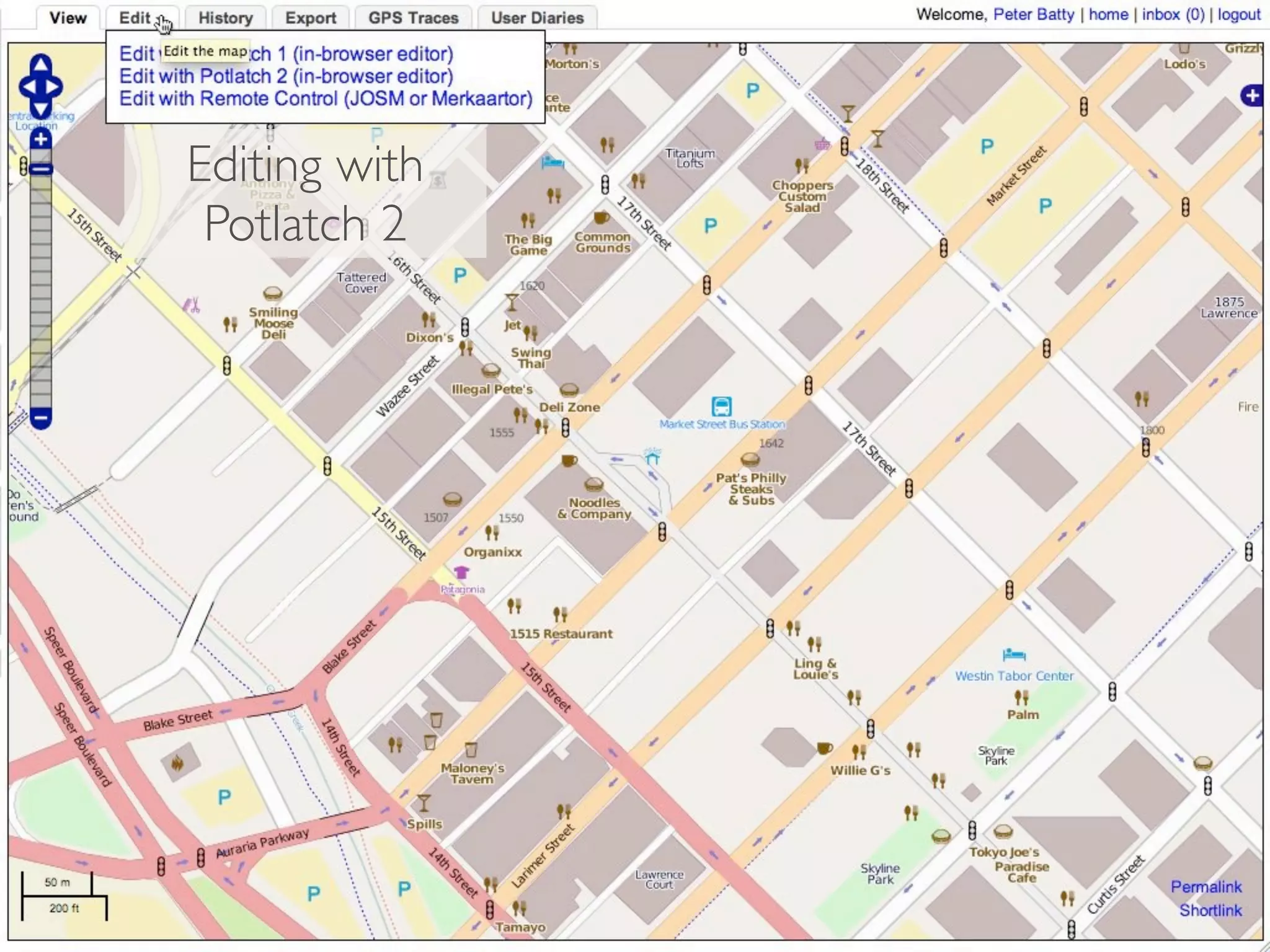Click the Westin Tabor Center hotel icon
Screen dimensions: 1270x952
click(1014, 655)
